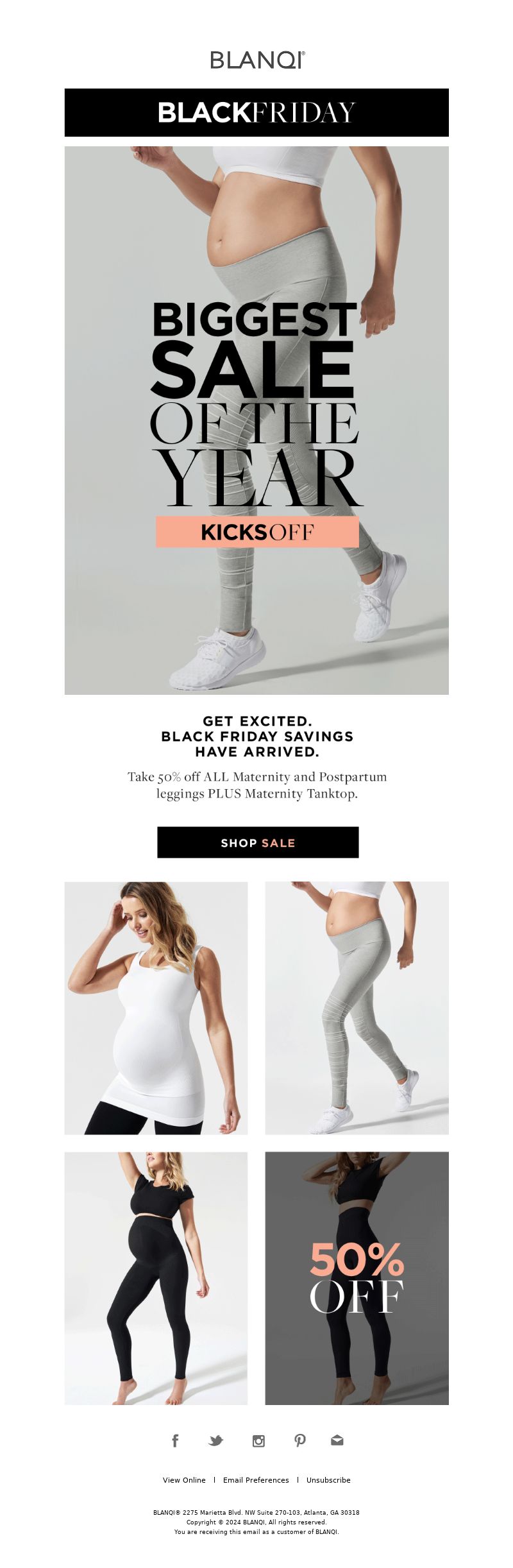Viewport: 513px width, 1568px height.
Task: Open the Instagram camera icon
Action: 258,1441
